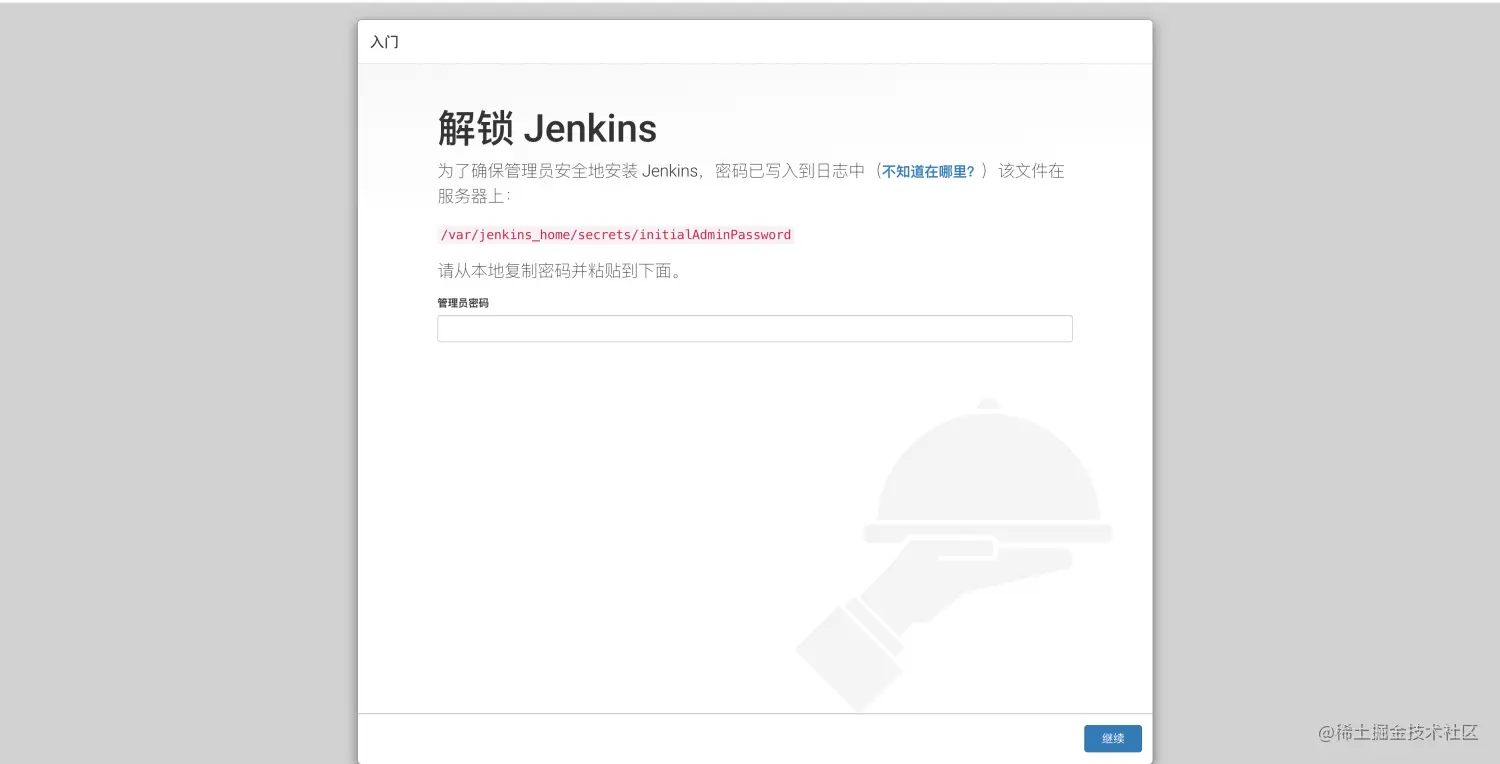Click the 解锁 Jenkins heading
The height and width of the screenshot is (764, 1500).
[x=547, y=129]
